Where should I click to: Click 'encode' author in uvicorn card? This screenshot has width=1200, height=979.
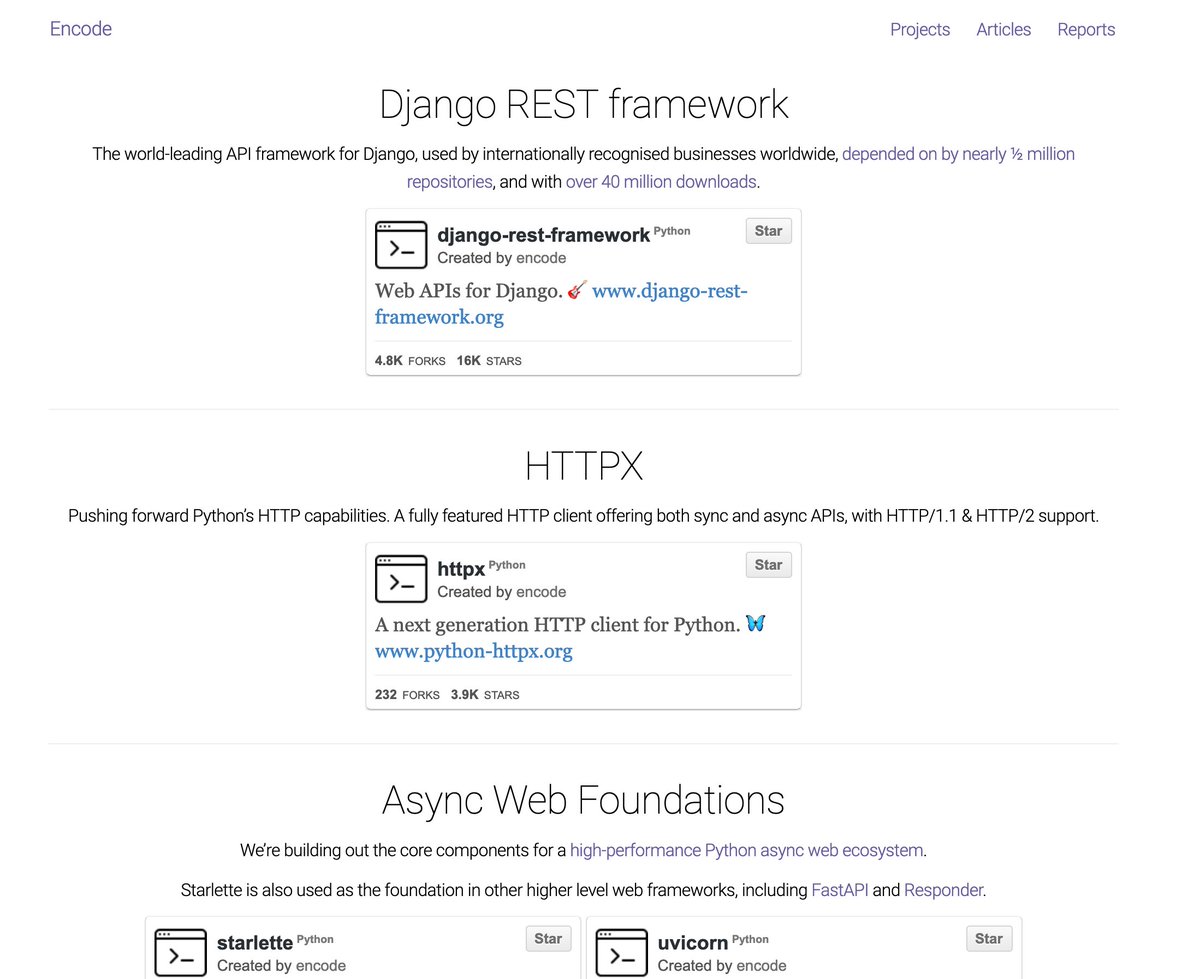[x=761, y=966]
